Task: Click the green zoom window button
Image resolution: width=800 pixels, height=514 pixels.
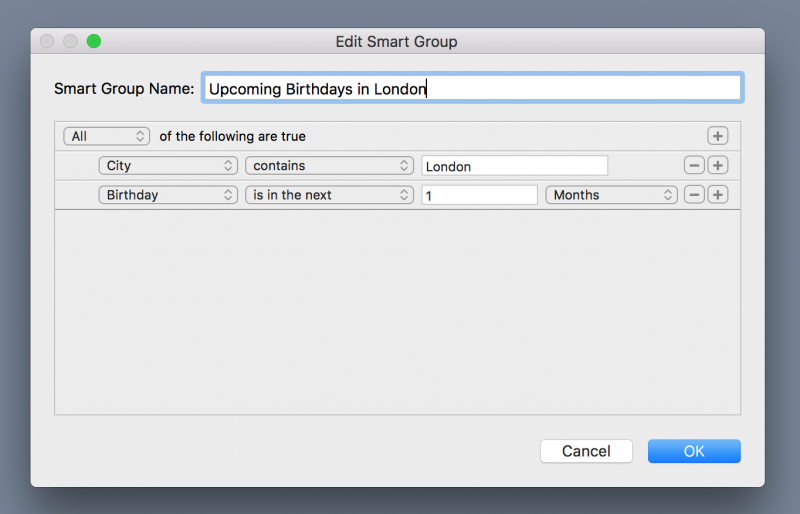Action: tap(93, 41)
